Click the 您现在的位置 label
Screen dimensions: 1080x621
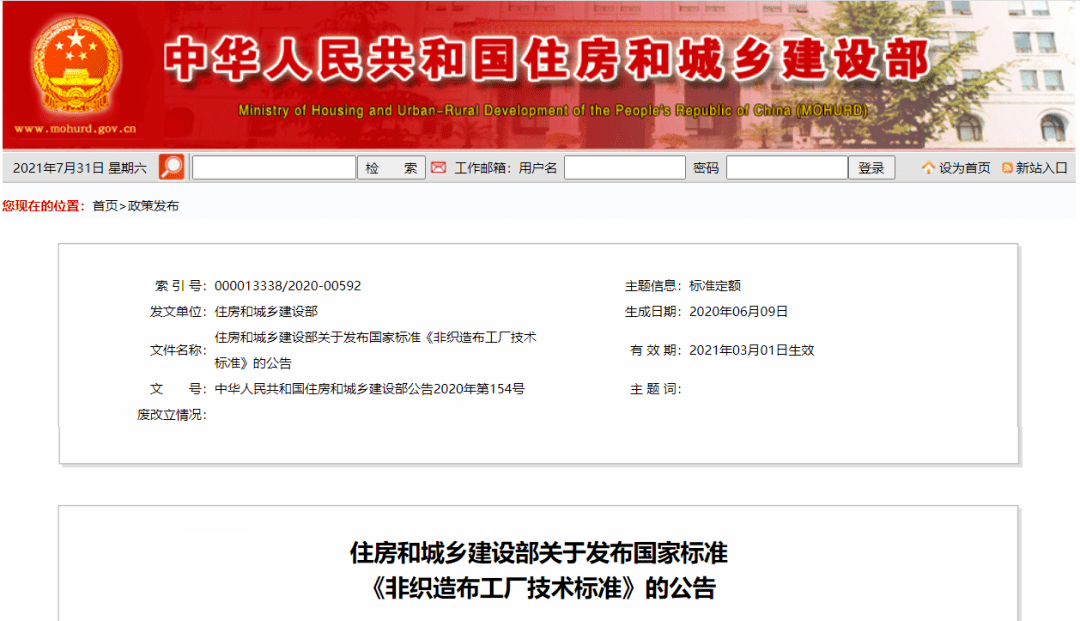click(x=43, y=206)
